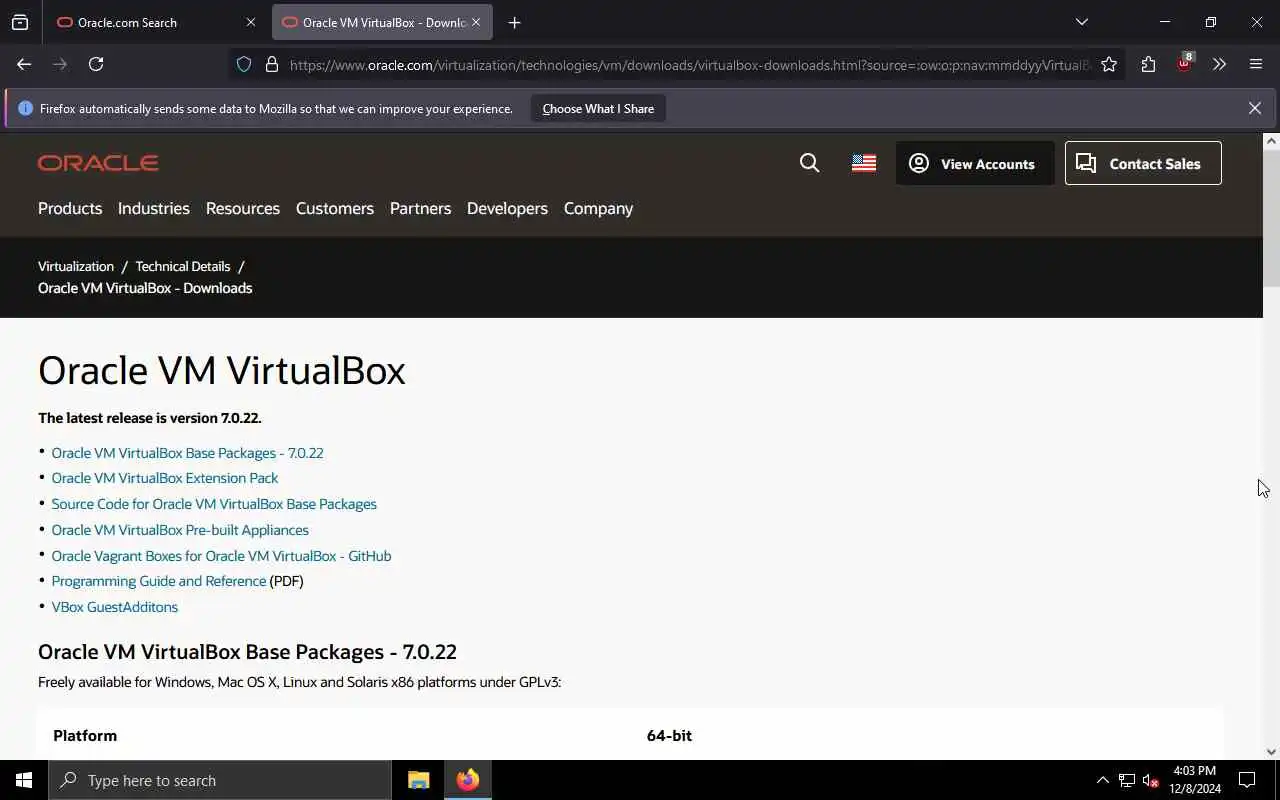Image resolution: width=1280 pixels, height=800 pixels.
Task: Open tracking protection shield icon
Action: 244,64
